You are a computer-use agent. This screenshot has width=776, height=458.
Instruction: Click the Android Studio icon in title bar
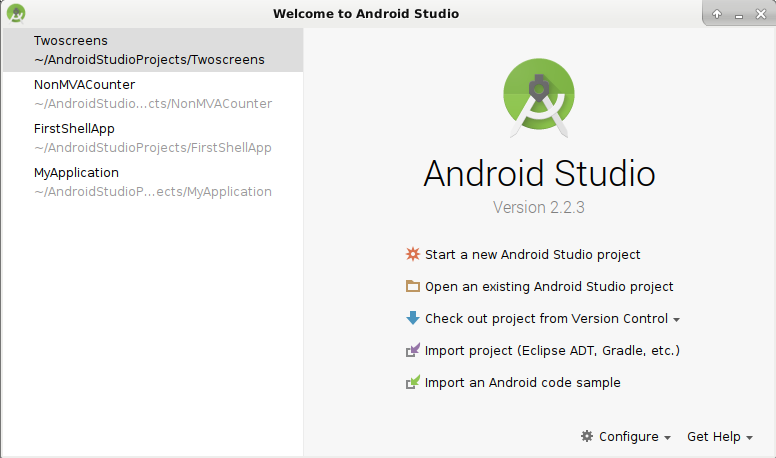click(x=16, y=13)
